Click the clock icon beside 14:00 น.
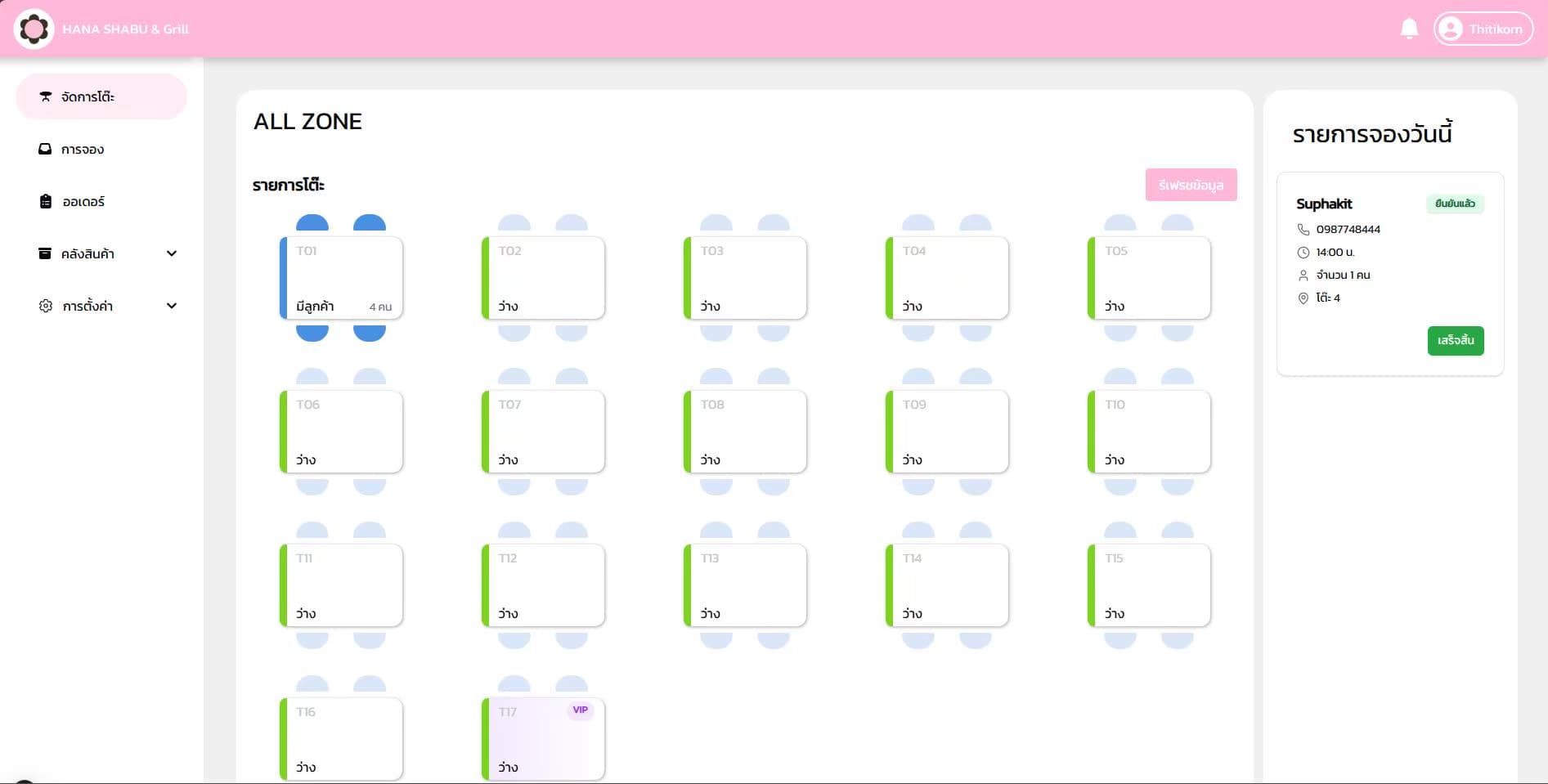Viewport: 1548px width, 784px height. pyautogui.click(x=1303, y=252)
